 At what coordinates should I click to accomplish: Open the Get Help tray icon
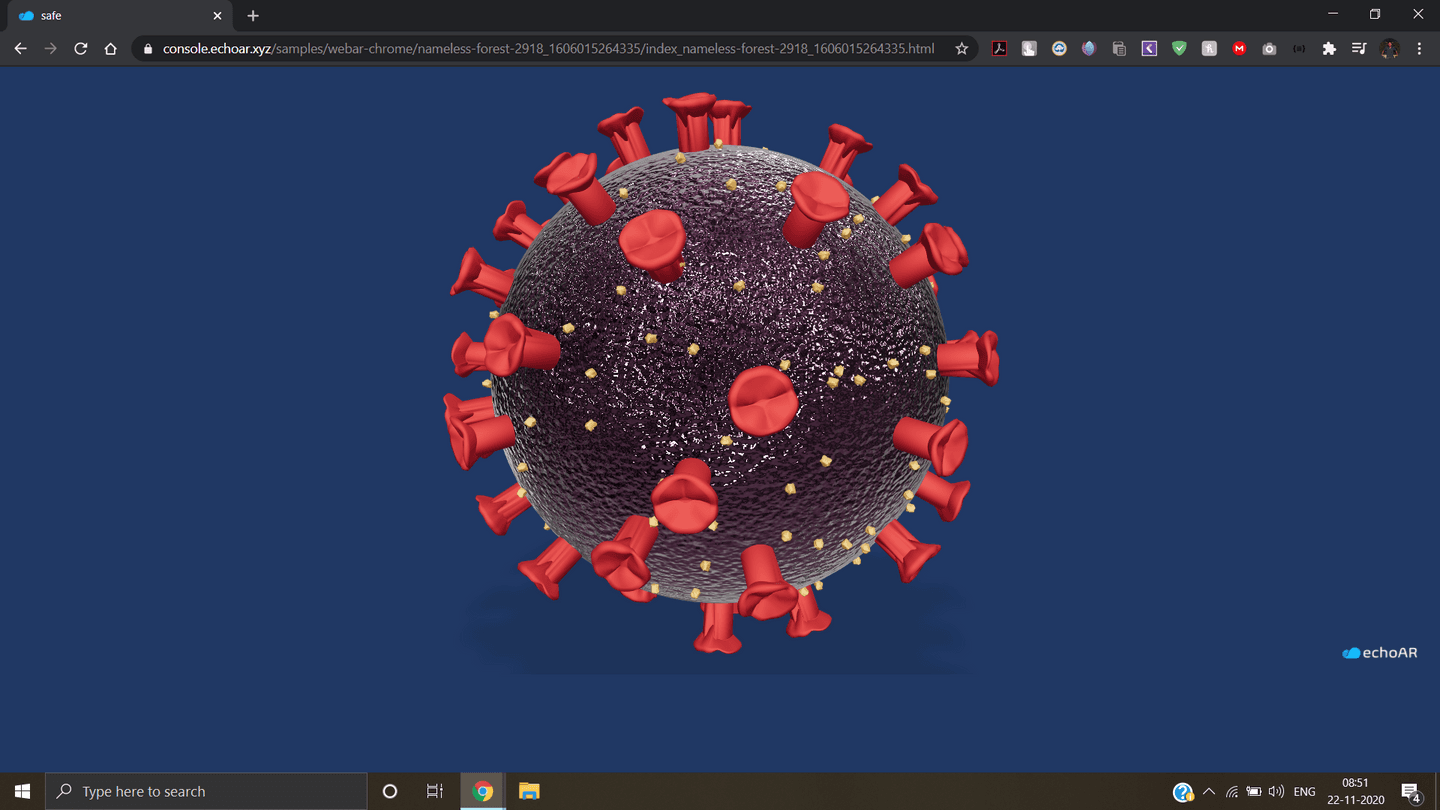[x=1183, y=792]
